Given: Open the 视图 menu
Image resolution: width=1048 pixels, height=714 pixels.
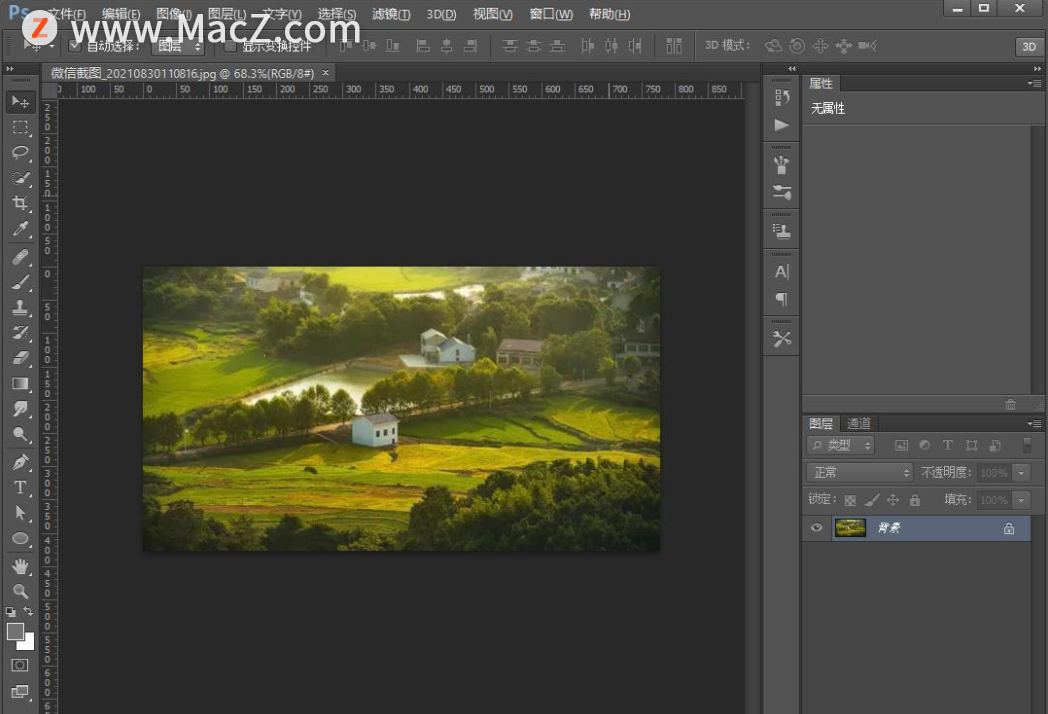Looking at the screenshot, I should click(493, 14).
